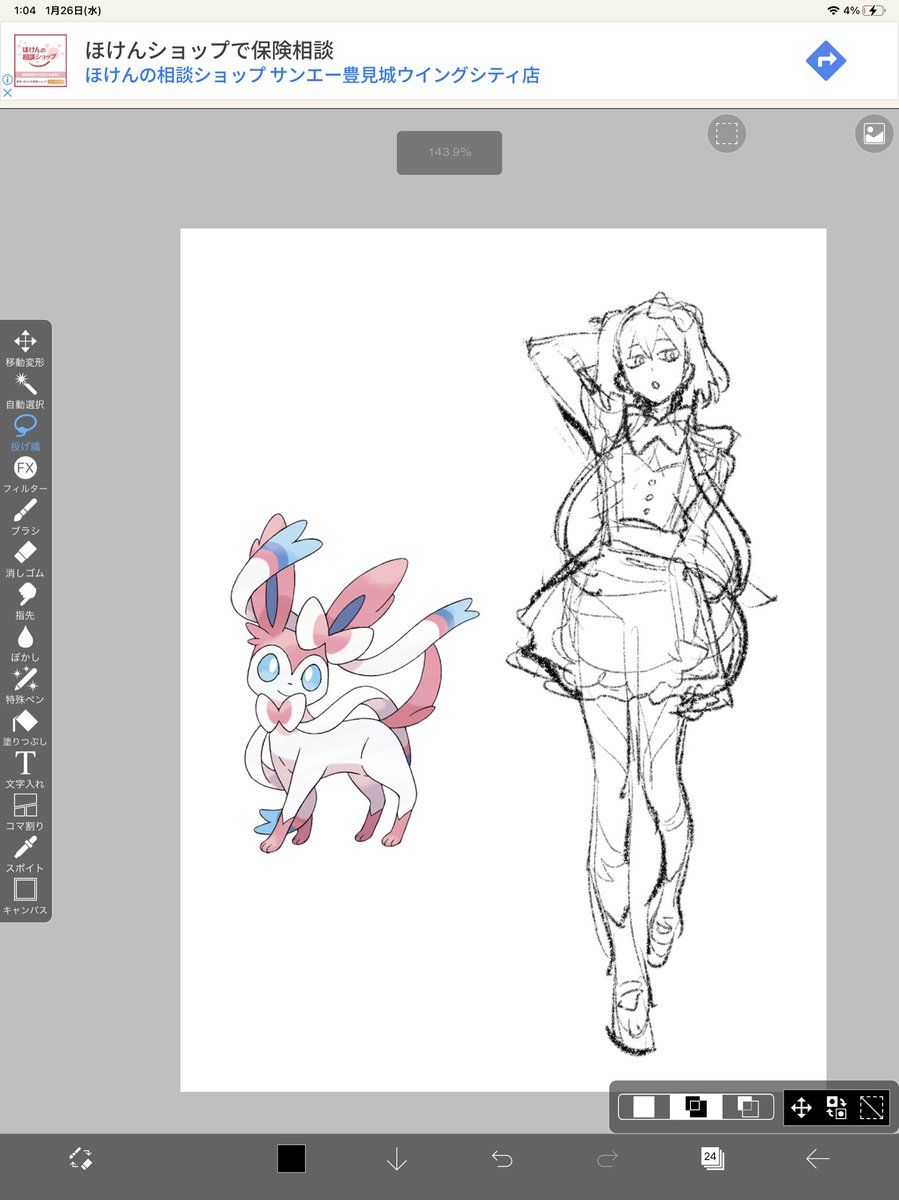
Task: Select the 特殊ペン special pen tool
Action: pos(25,686)
